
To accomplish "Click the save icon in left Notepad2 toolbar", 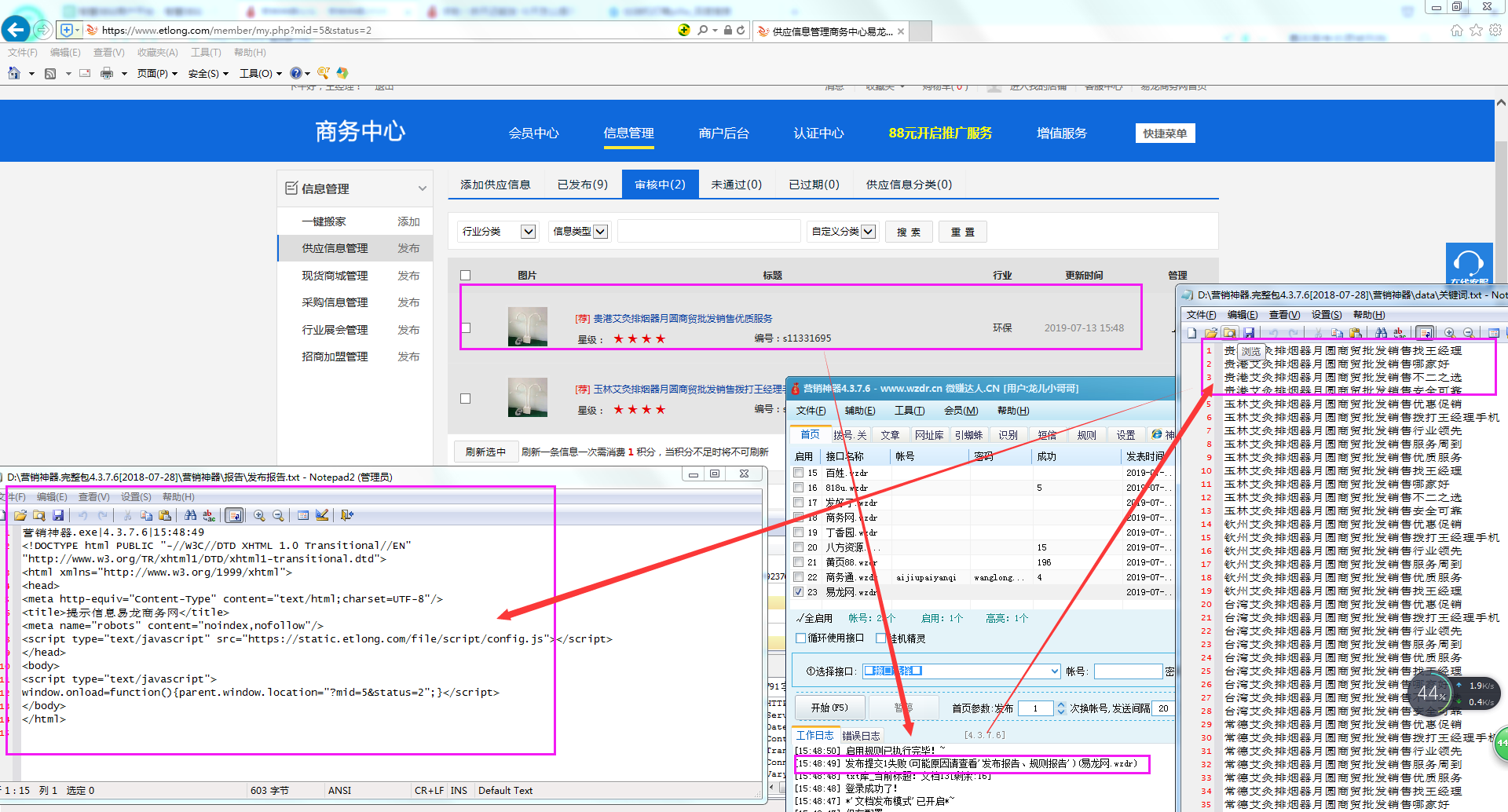I will click(58, 515).
